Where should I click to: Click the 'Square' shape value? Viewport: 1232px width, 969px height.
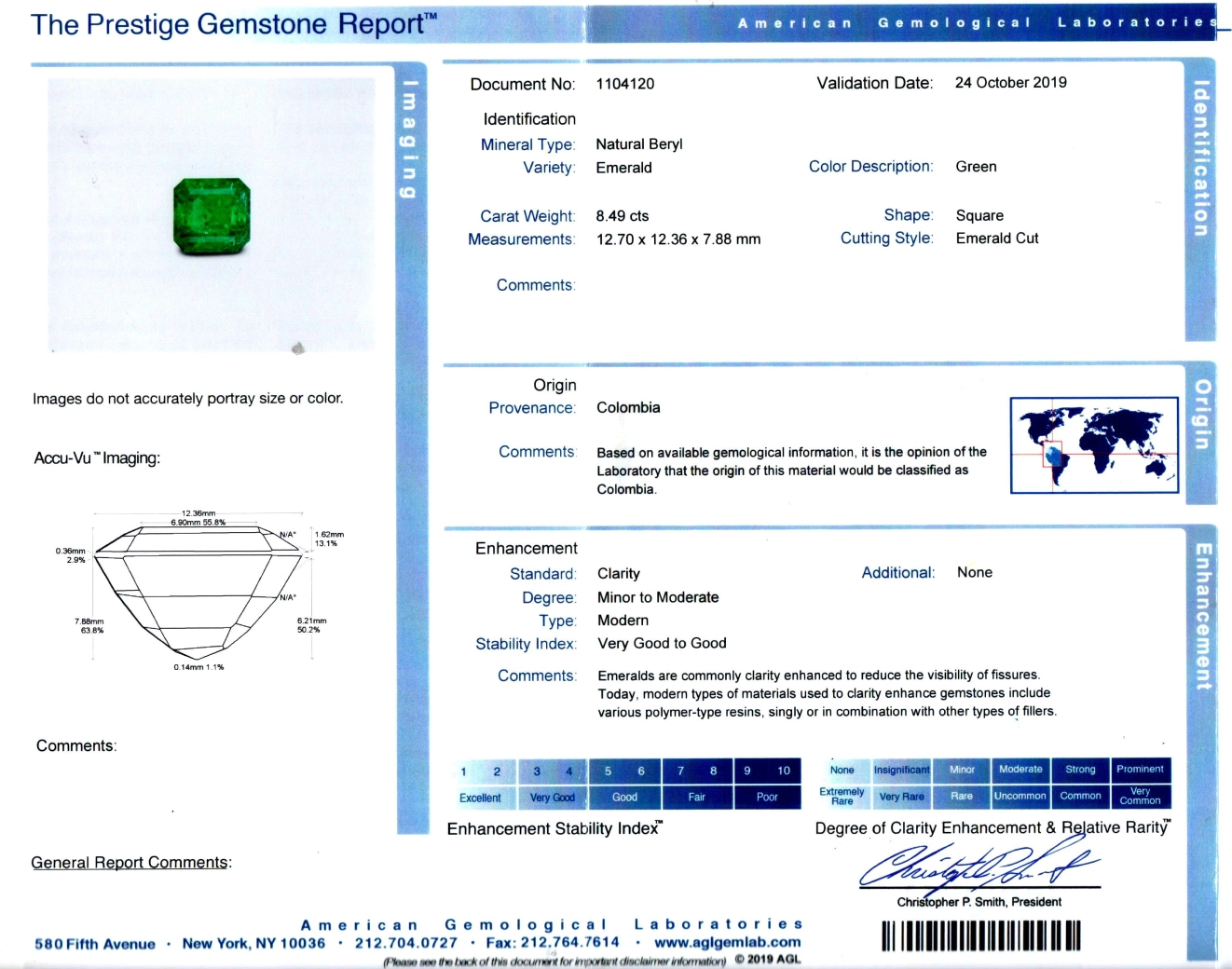(979, 215)
